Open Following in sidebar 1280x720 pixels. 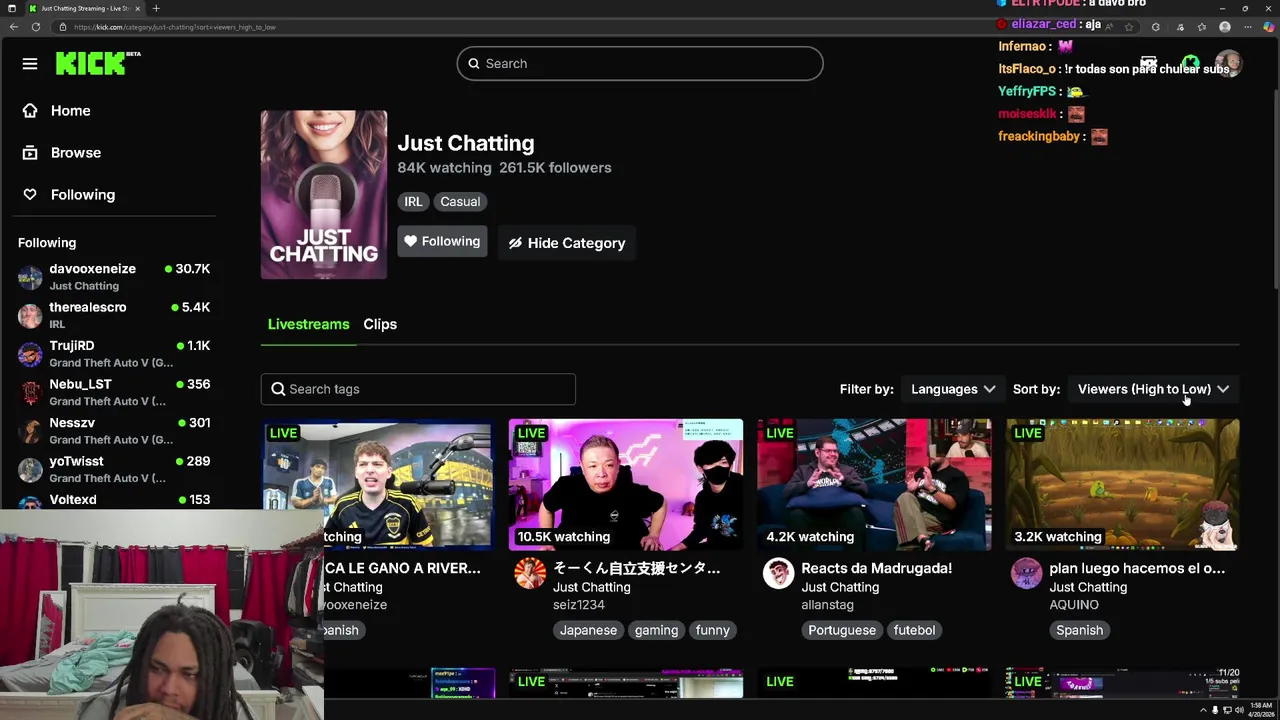82,195
